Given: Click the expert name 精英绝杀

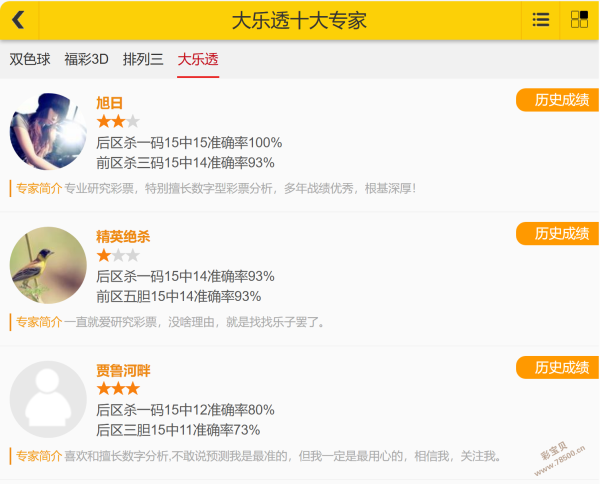Looking at the screenshot, I should pyautogui.click(x=123, y=237).
